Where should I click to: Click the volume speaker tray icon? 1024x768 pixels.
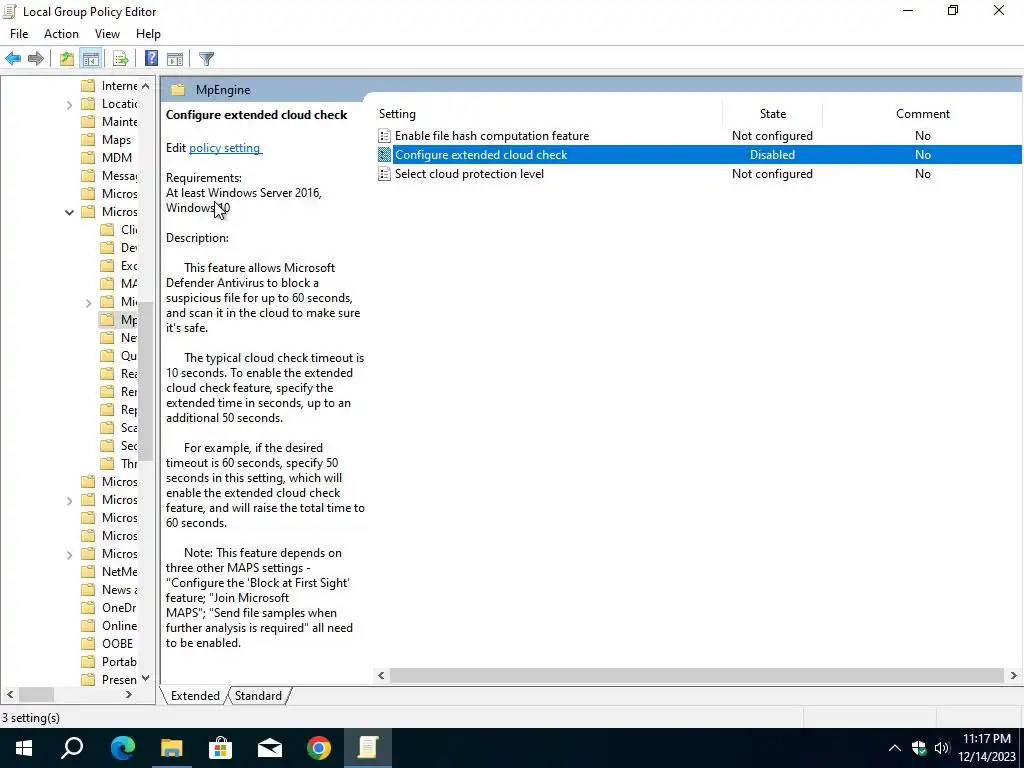[x=942, y=748]
